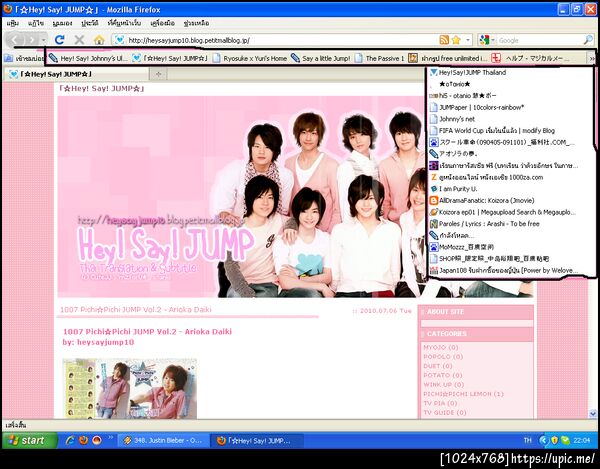Open the เครื่องมือ tools menu

click(162, 23)
